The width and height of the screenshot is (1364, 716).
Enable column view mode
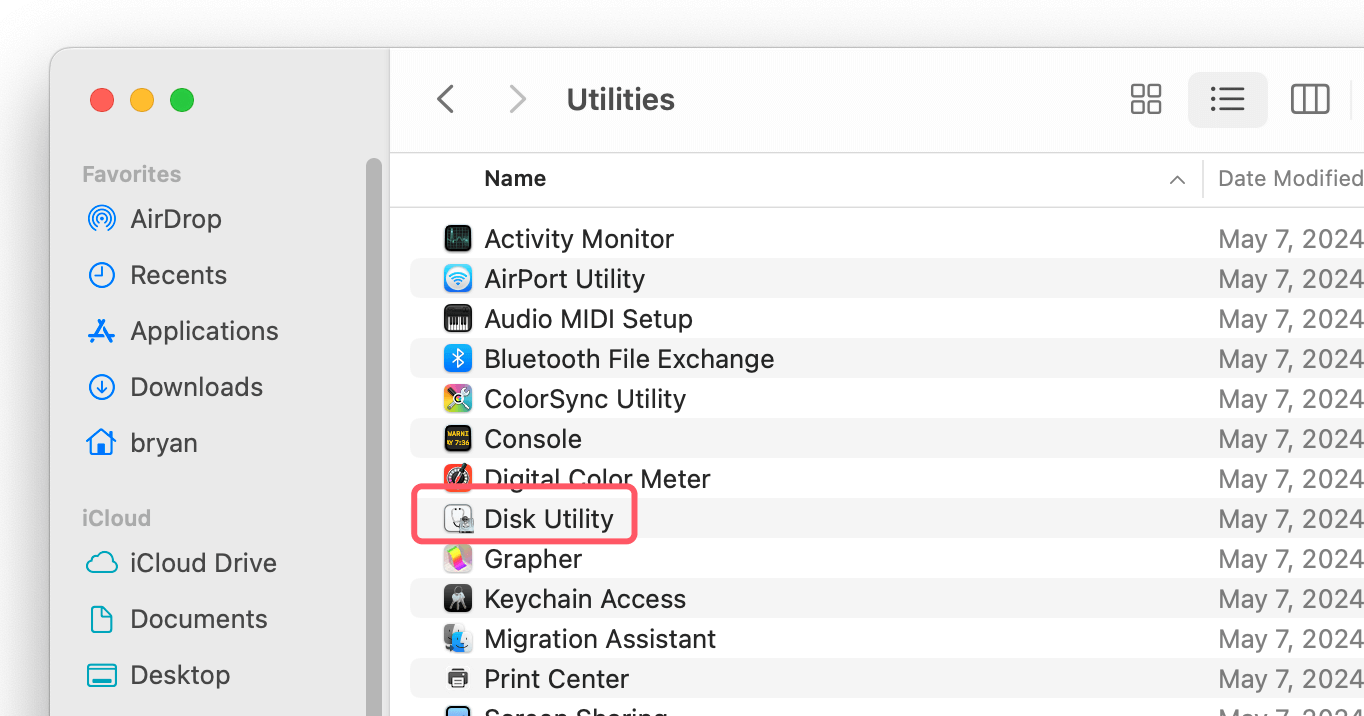coord(1310,99)
